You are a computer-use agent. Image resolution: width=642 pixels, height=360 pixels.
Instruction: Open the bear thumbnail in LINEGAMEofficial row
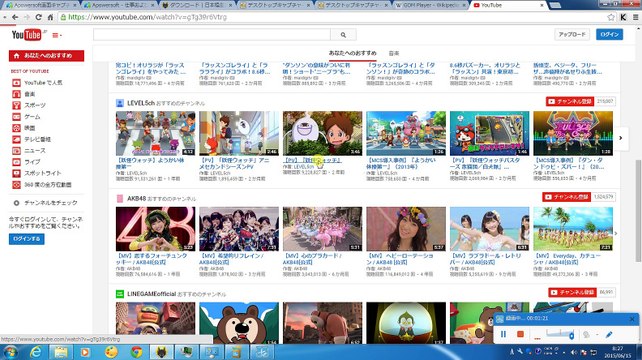[x=239, y=323]
